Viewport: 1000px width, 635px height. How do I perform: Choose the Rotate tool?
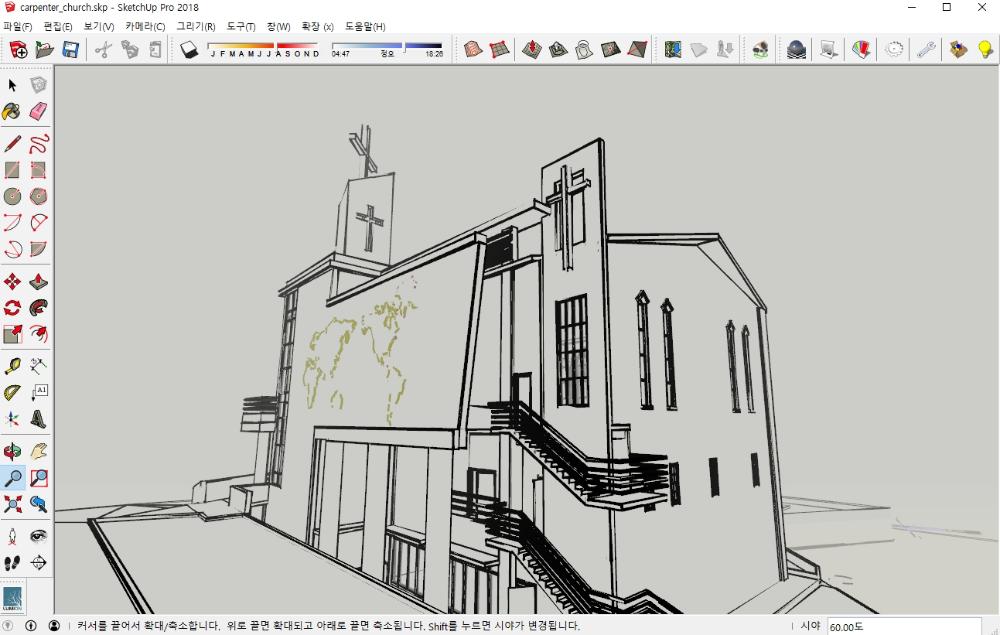pyautogui.click(x=12, y=307)
